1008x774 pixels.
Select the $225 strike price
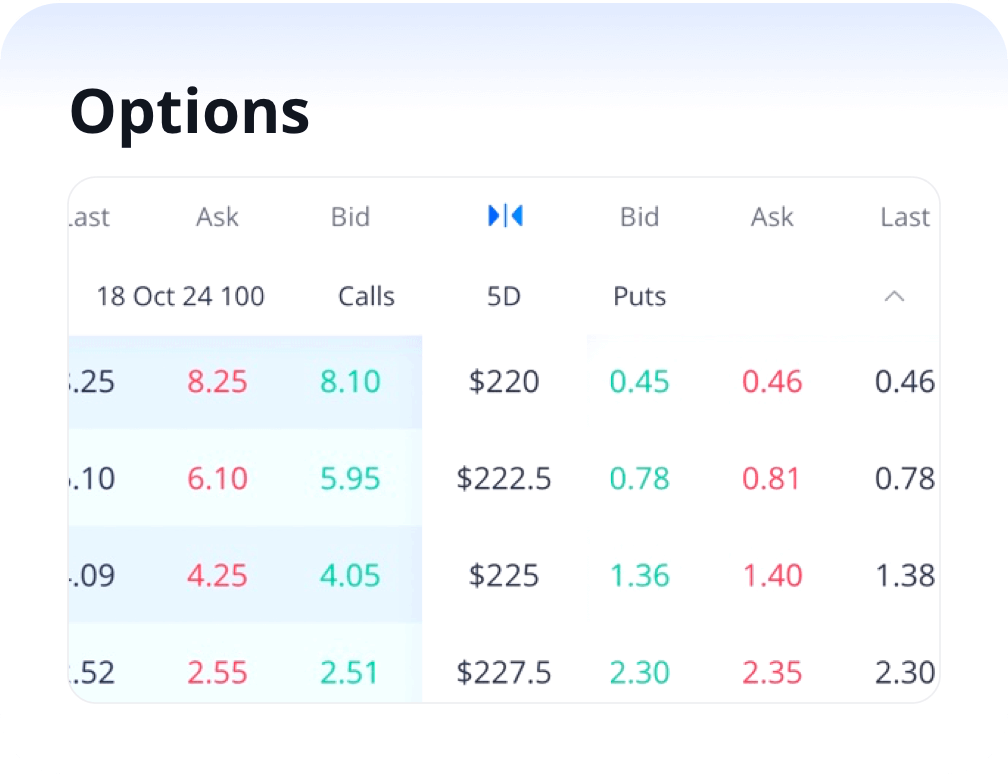[504, 575]
